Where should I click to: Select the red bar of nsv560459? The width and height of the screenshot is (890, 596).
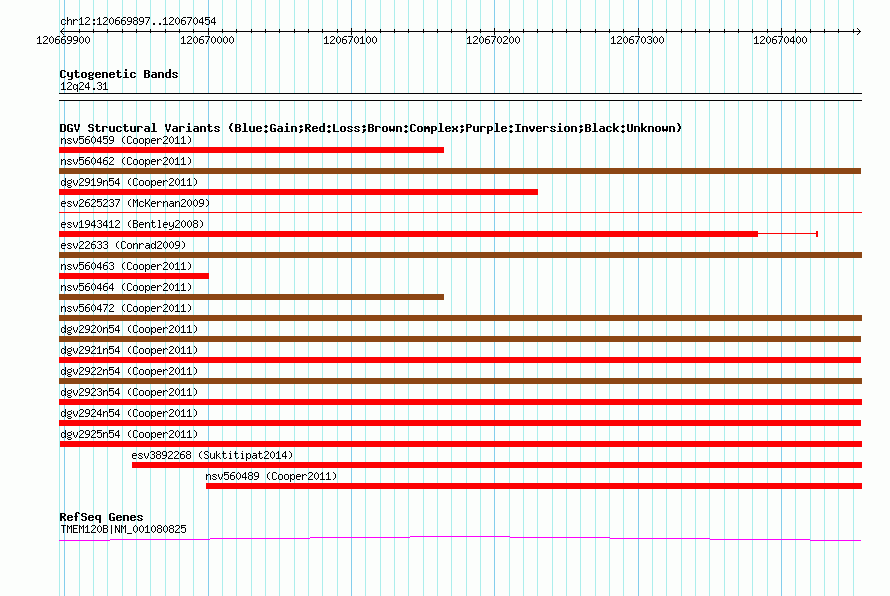(x=251, y=150)
